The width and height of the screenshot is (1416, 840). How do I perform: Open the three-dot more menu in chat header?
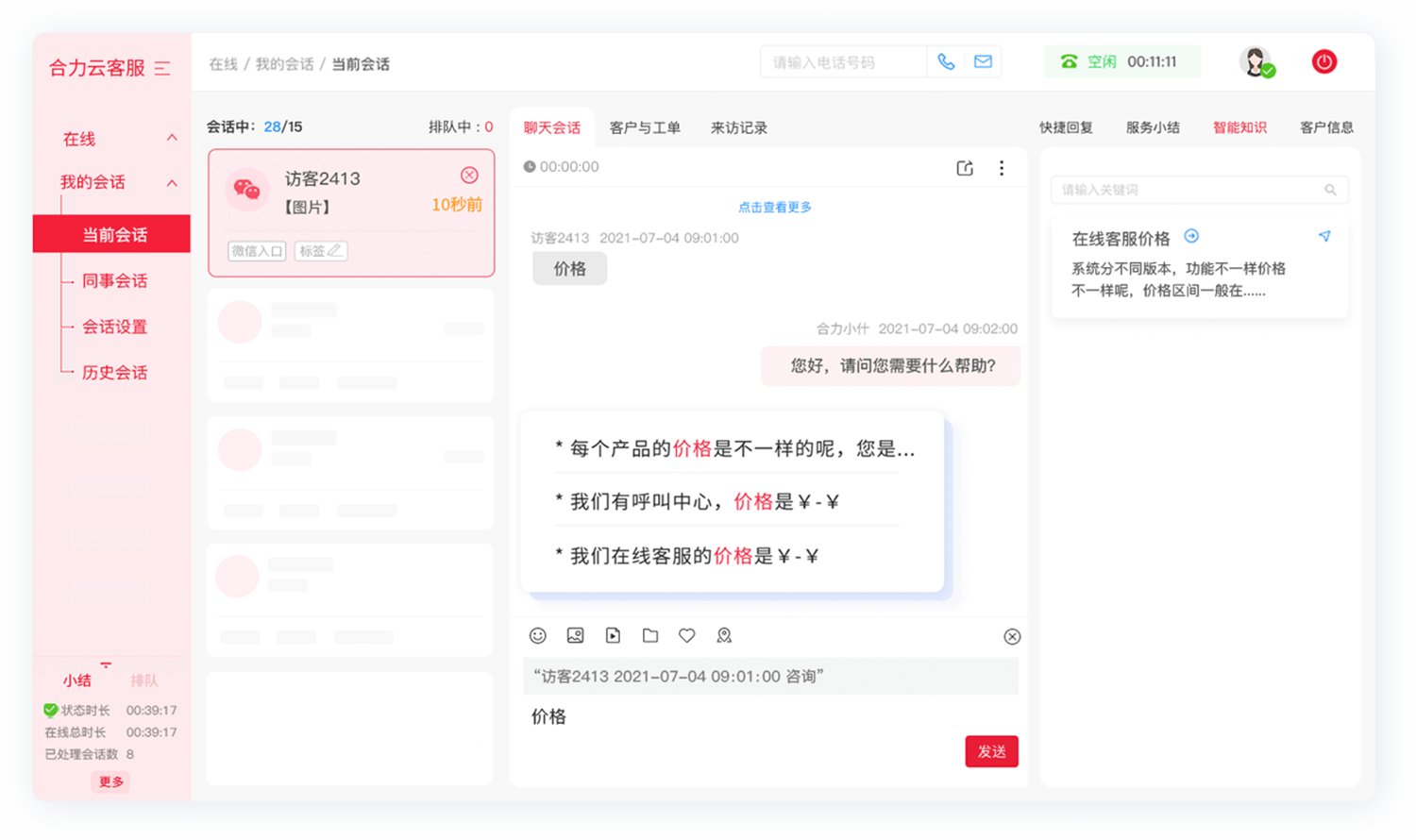click(x=1002, y=167)
